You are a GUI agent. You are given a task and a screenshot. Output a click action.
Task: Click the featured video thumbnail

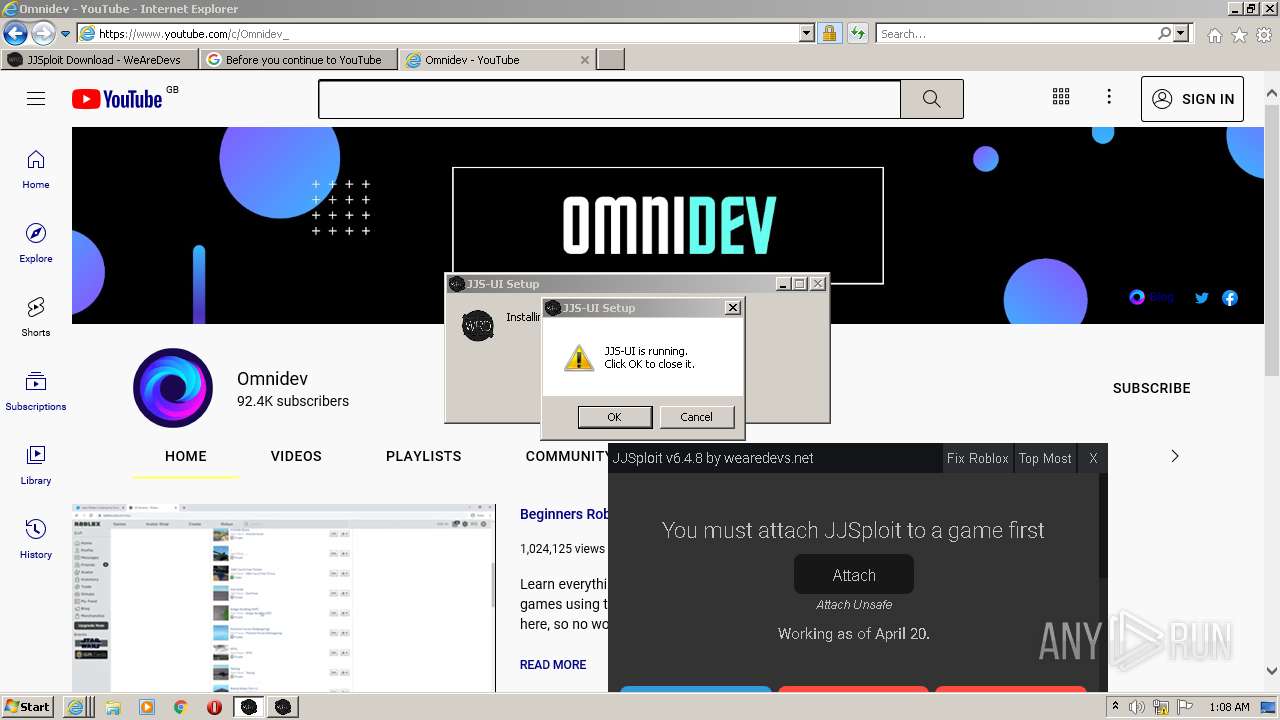[x=284, y=598]
